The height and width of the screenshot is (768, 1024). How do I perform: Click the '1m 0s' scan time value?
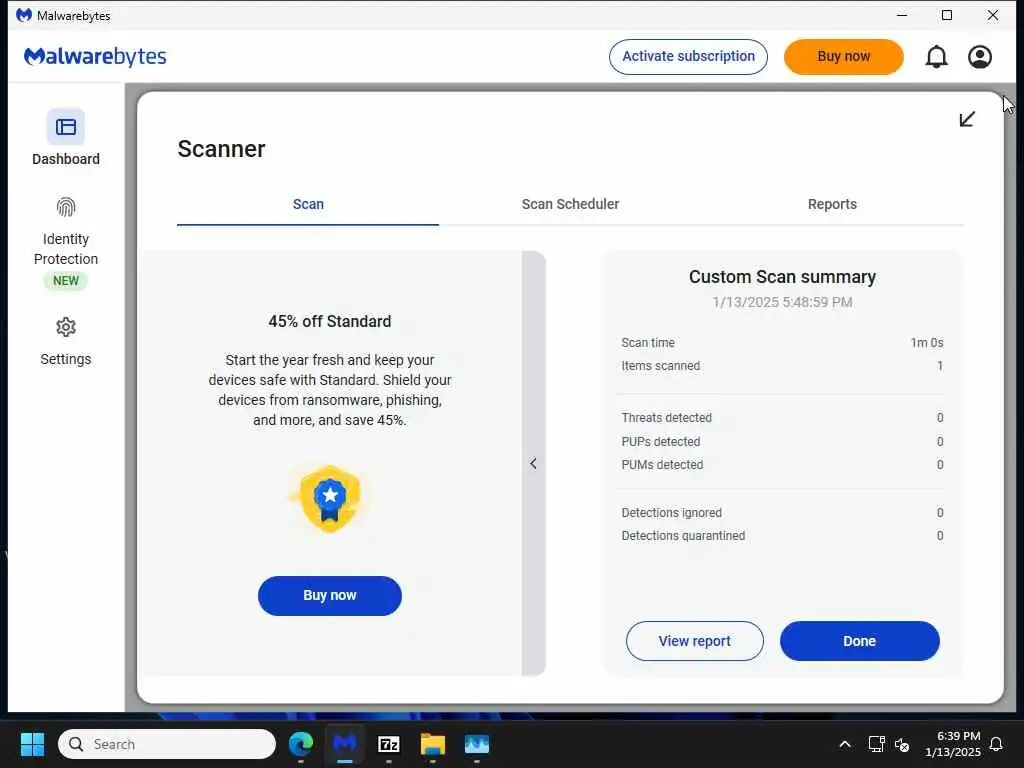[927, 343]
